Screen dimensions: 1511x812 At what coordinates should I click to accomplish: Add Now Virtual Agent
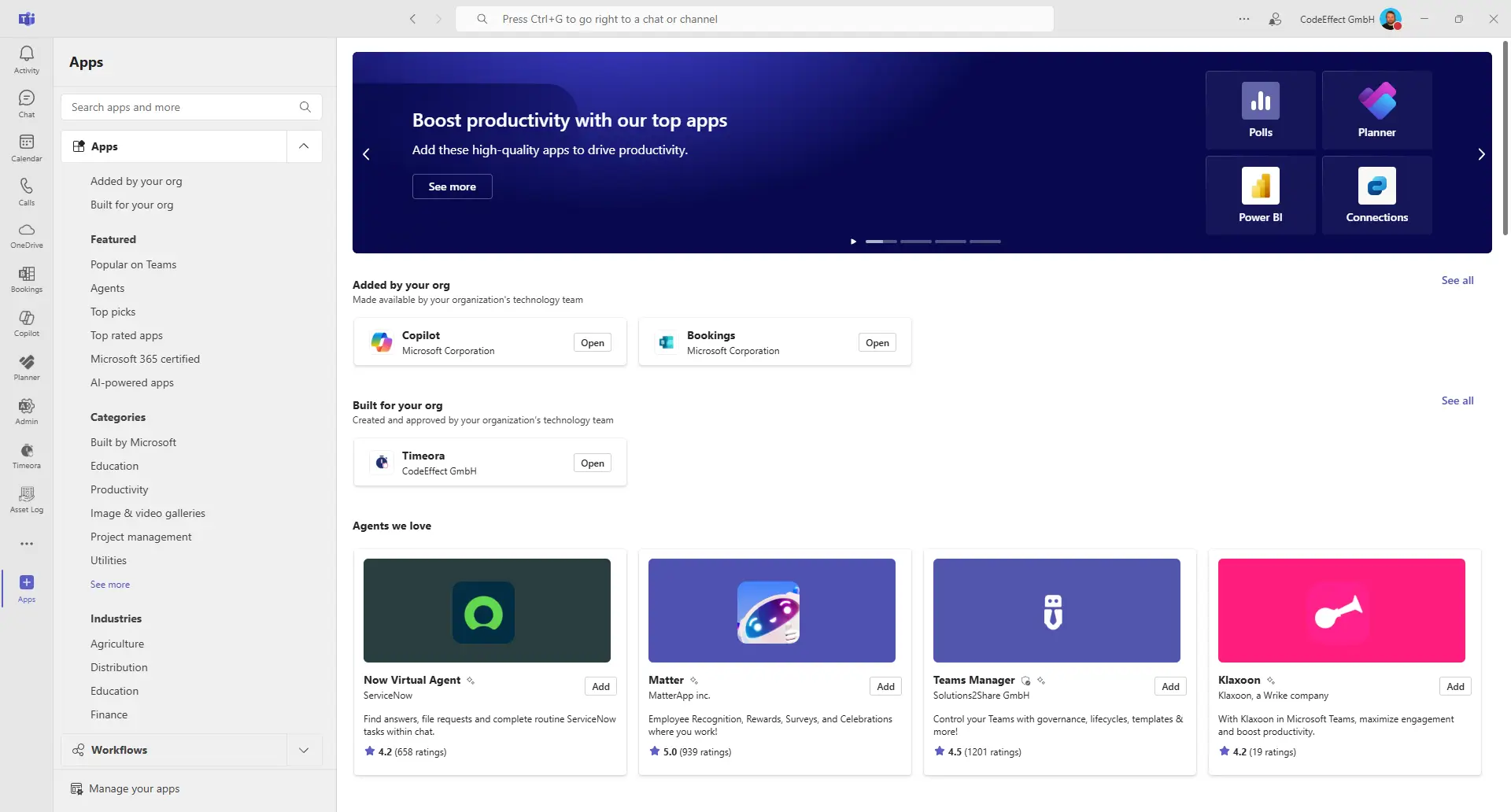(601, 686)
